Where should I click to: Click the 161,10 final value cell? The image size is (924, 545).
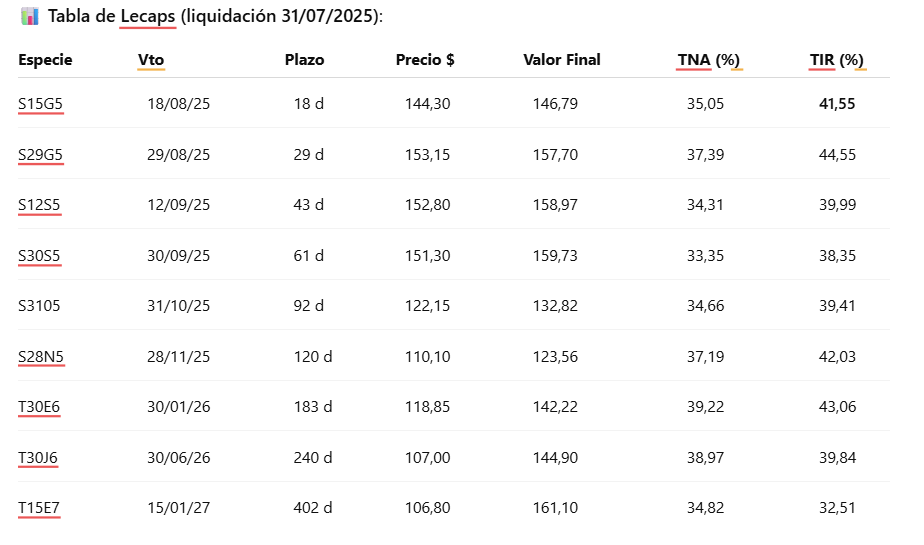[x=555, y=507]
